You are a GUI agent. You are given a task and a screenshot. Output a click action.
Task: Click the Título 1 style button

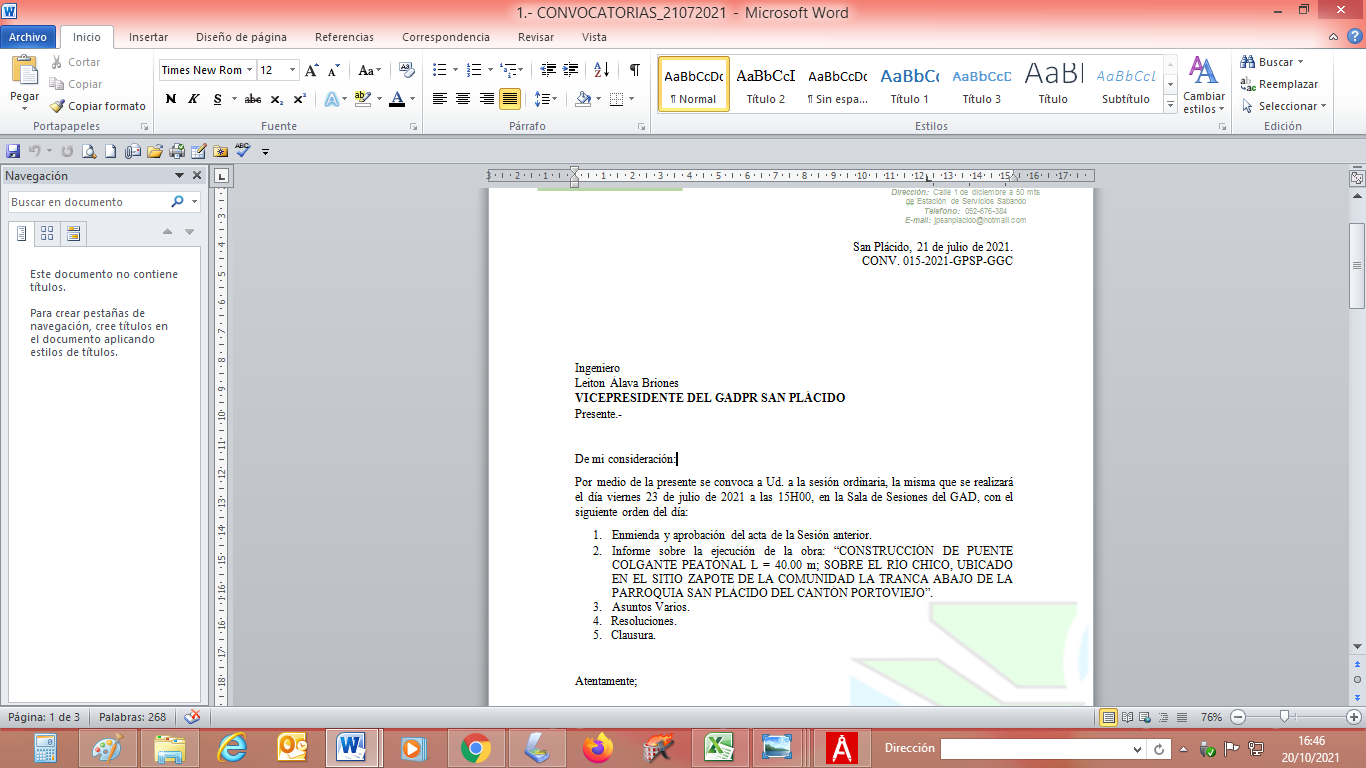point(910,85)
